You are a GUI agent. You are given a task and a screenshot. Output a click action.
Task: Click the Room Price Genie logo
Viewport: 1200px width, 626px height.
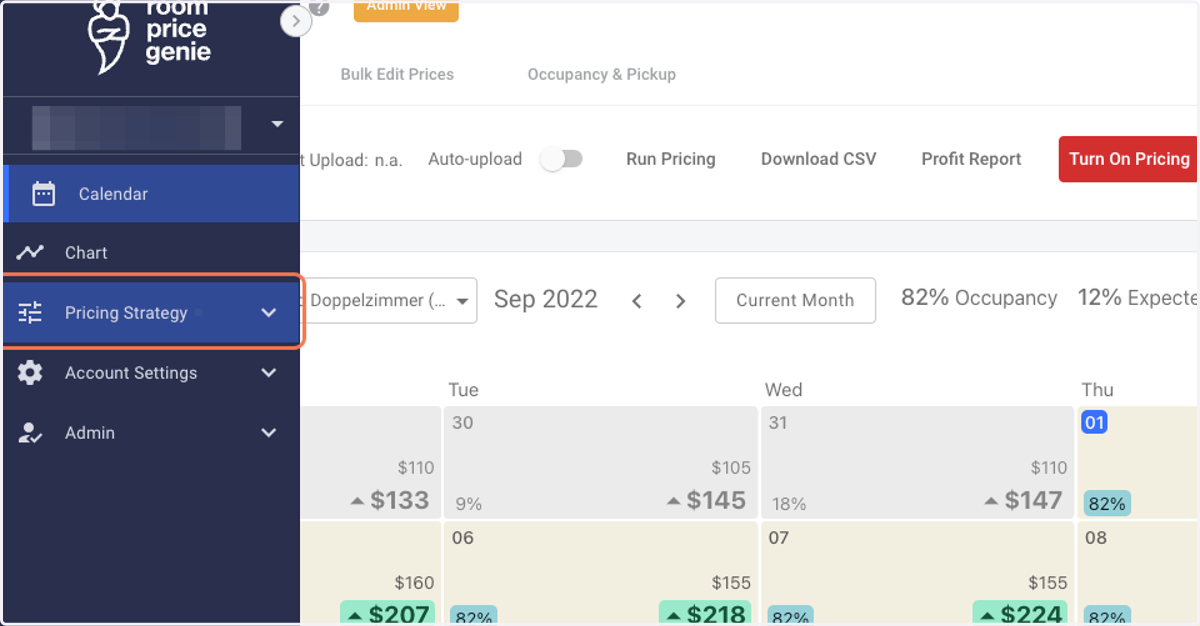pos(149,37)
